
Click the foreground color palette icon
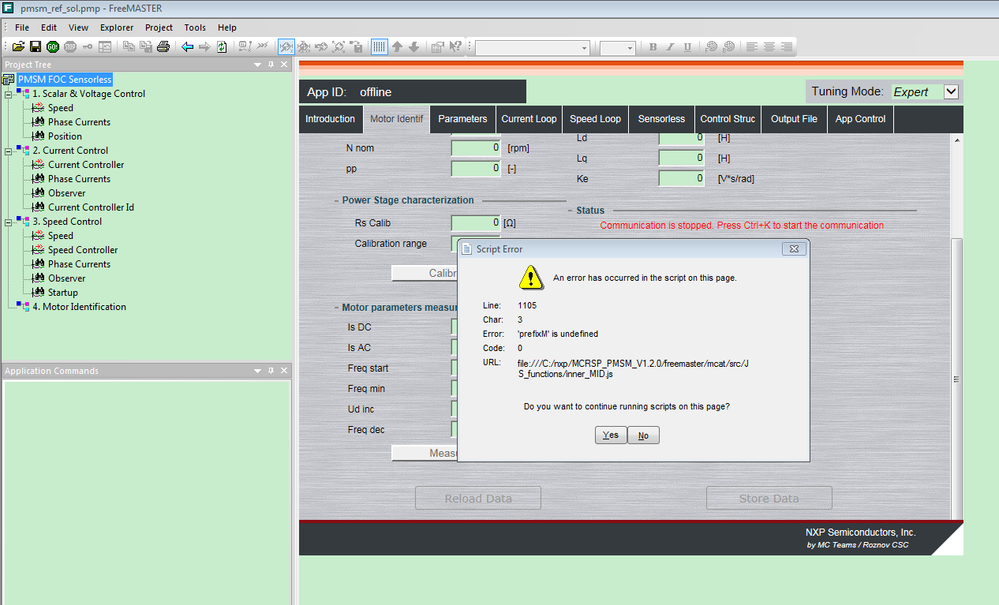coord(712,46)
